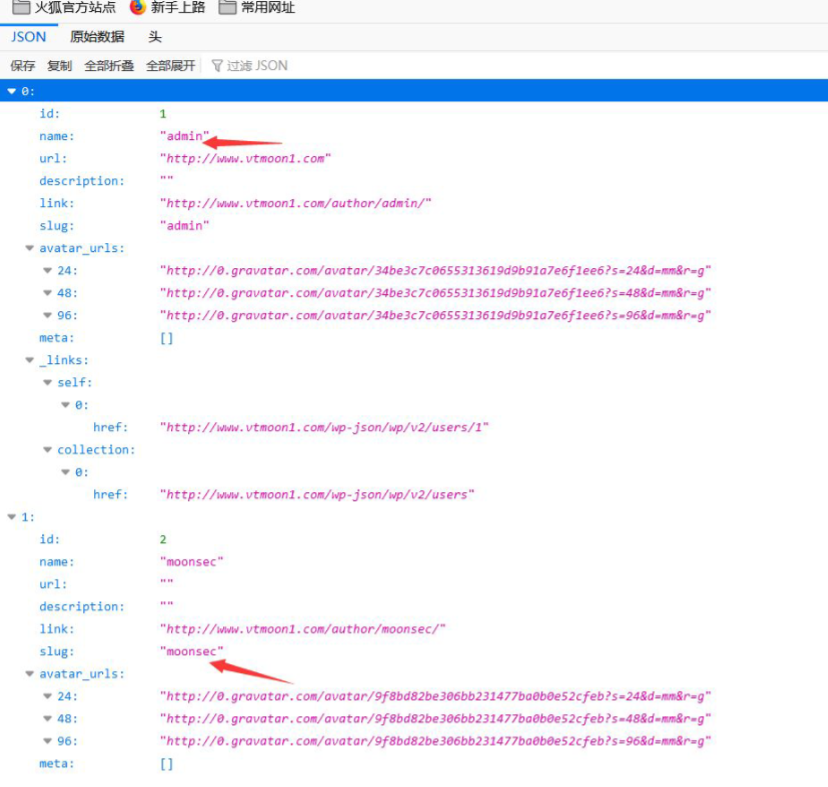Open the 火狐官方站点 bookmark folder icon
The height and width of the screenshot is (787, 828).
click(x=20, y=8)
